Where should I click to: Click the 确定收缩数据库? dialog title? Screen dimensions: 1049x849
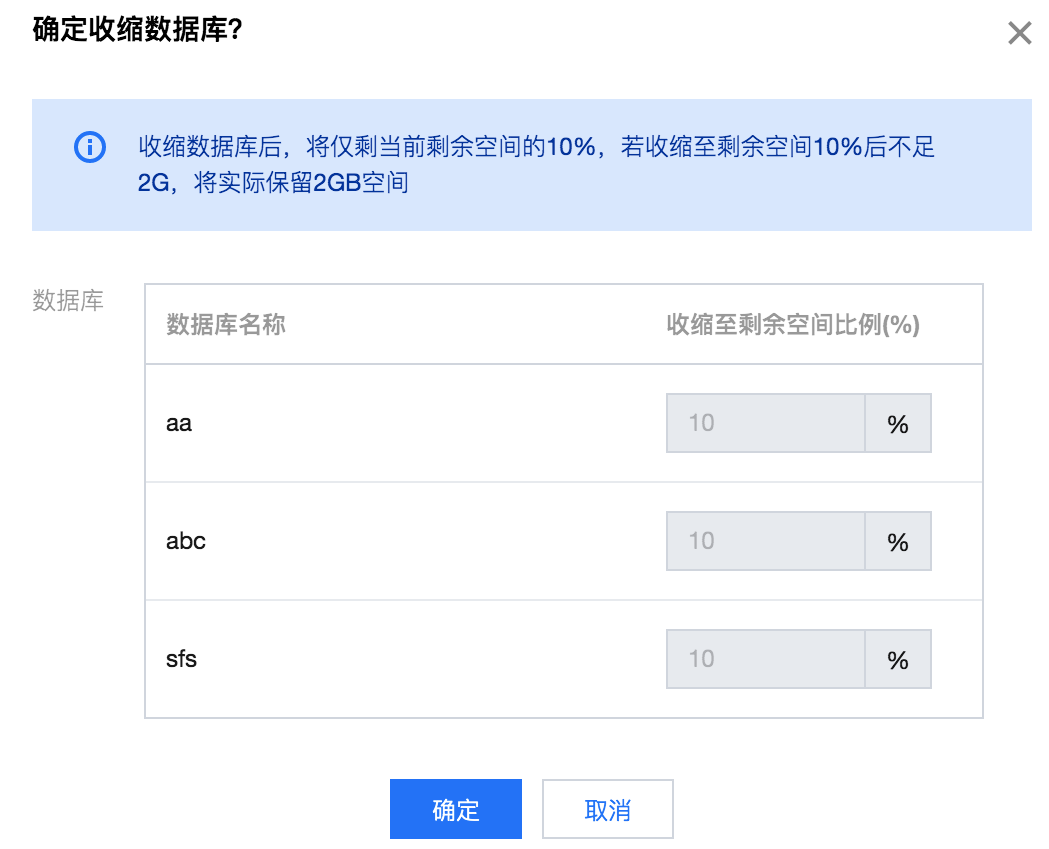(x=137, y=30)
